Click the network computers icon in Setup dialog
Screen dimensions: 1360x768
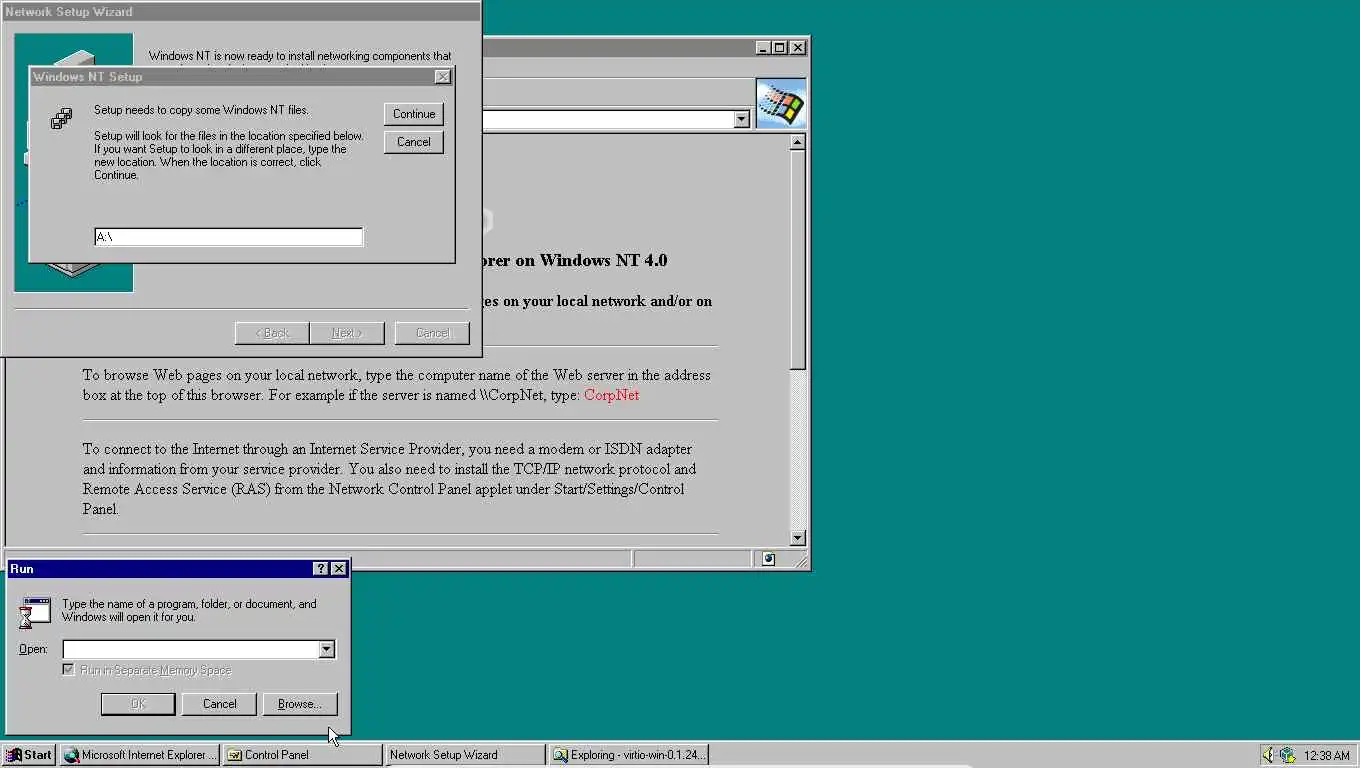pos(61,119)
